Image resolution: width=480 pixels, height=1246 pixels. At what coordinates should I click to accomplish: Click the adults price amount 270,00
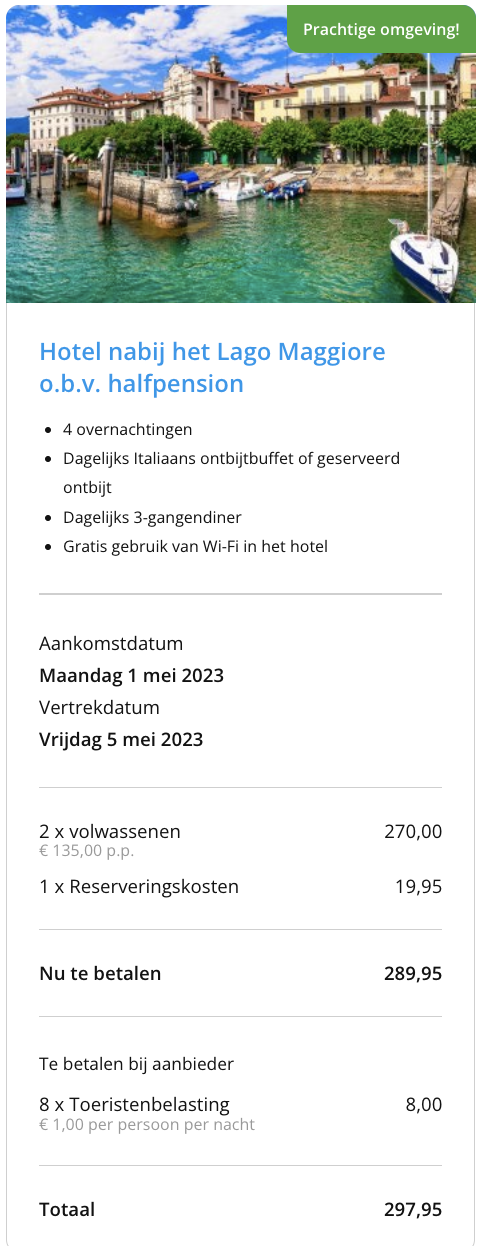pos(413,831)
